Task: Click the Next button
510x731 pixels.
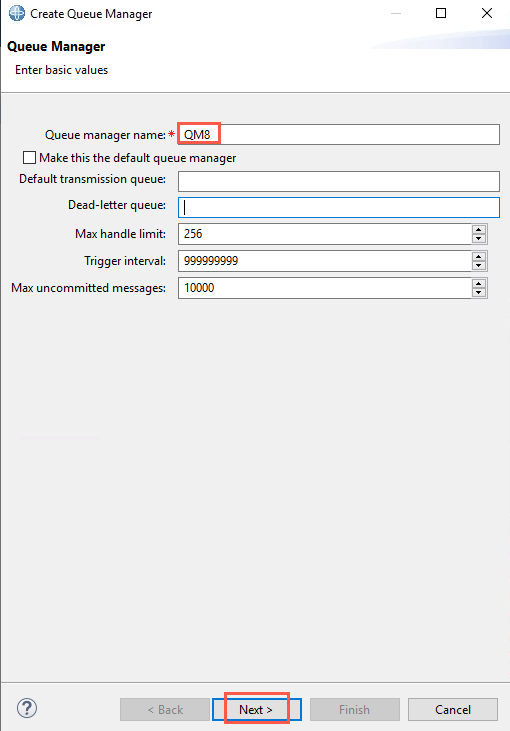Action: pyautogui.click(x=256, y=710)
